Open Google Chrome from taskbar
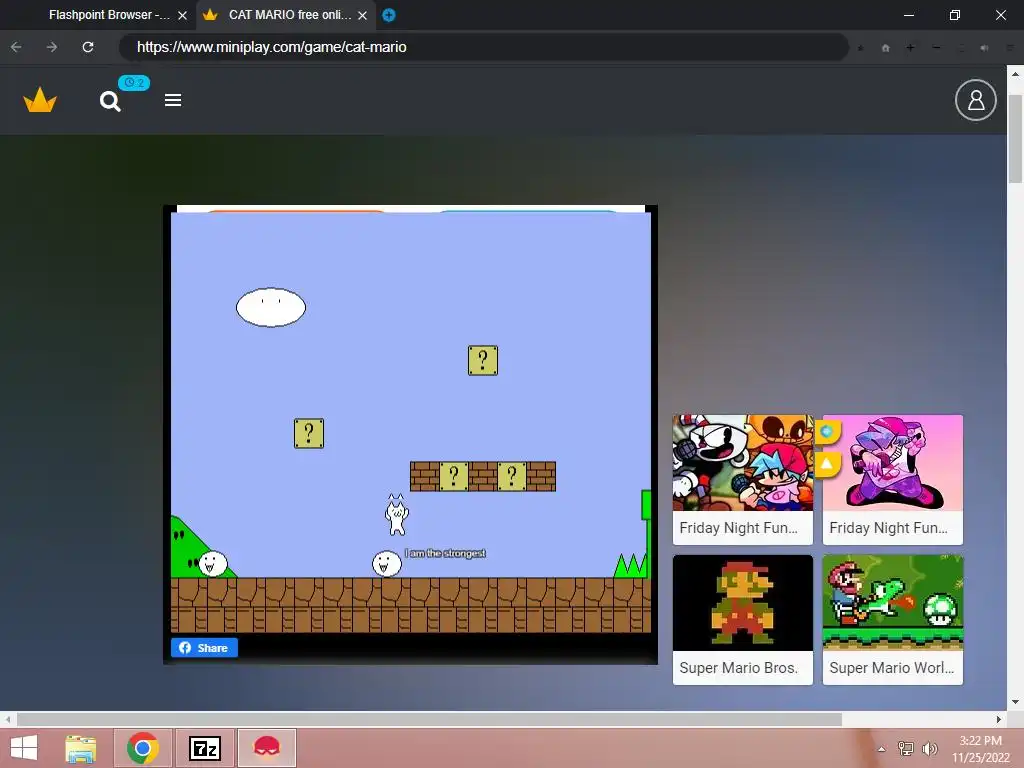The height and width of the screenshot is (768, 1024). pyautogui.click(x=143, y=748)
